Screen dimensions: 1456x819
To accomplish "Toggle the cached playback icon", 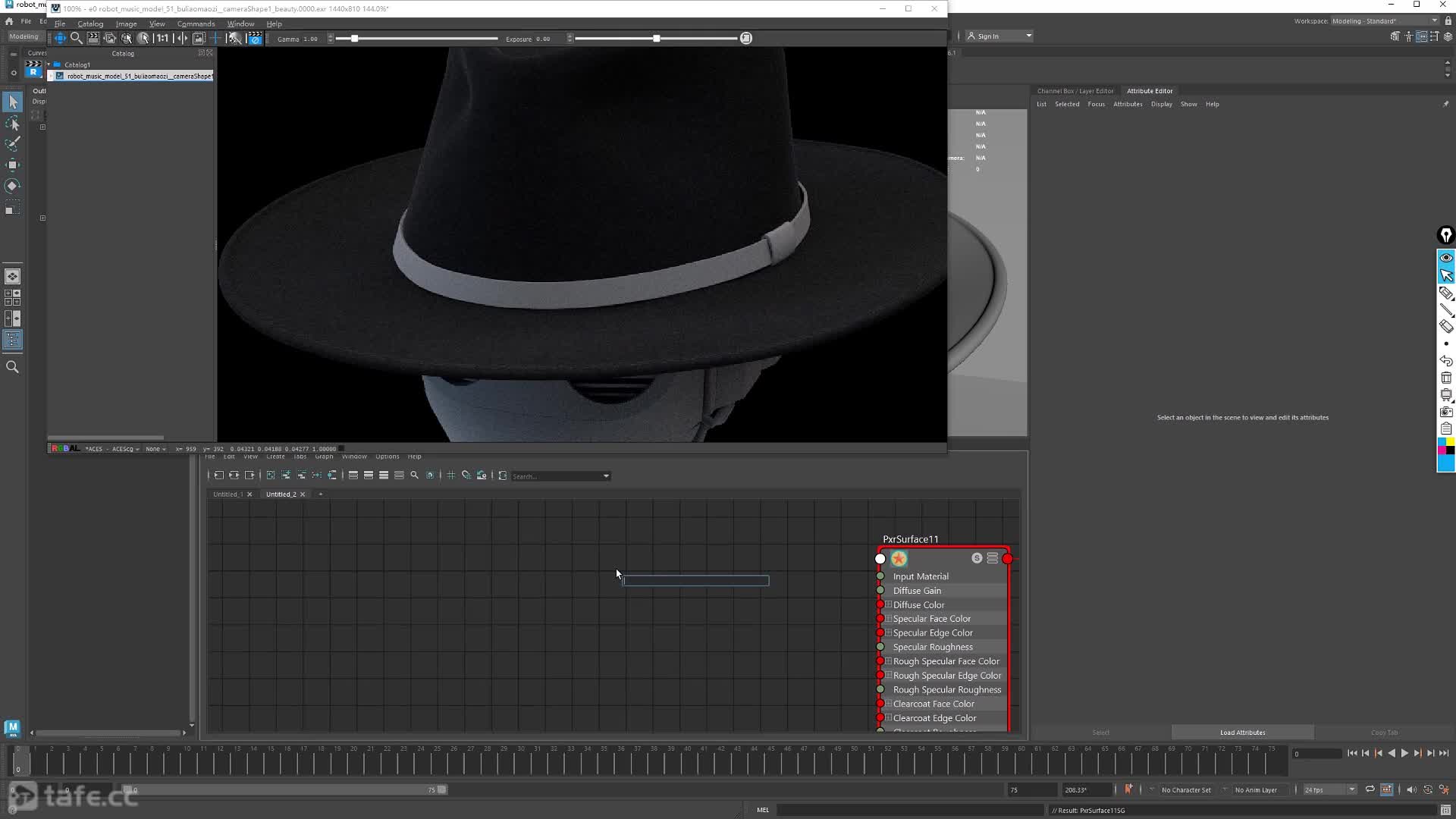I will pos(1387,789).
